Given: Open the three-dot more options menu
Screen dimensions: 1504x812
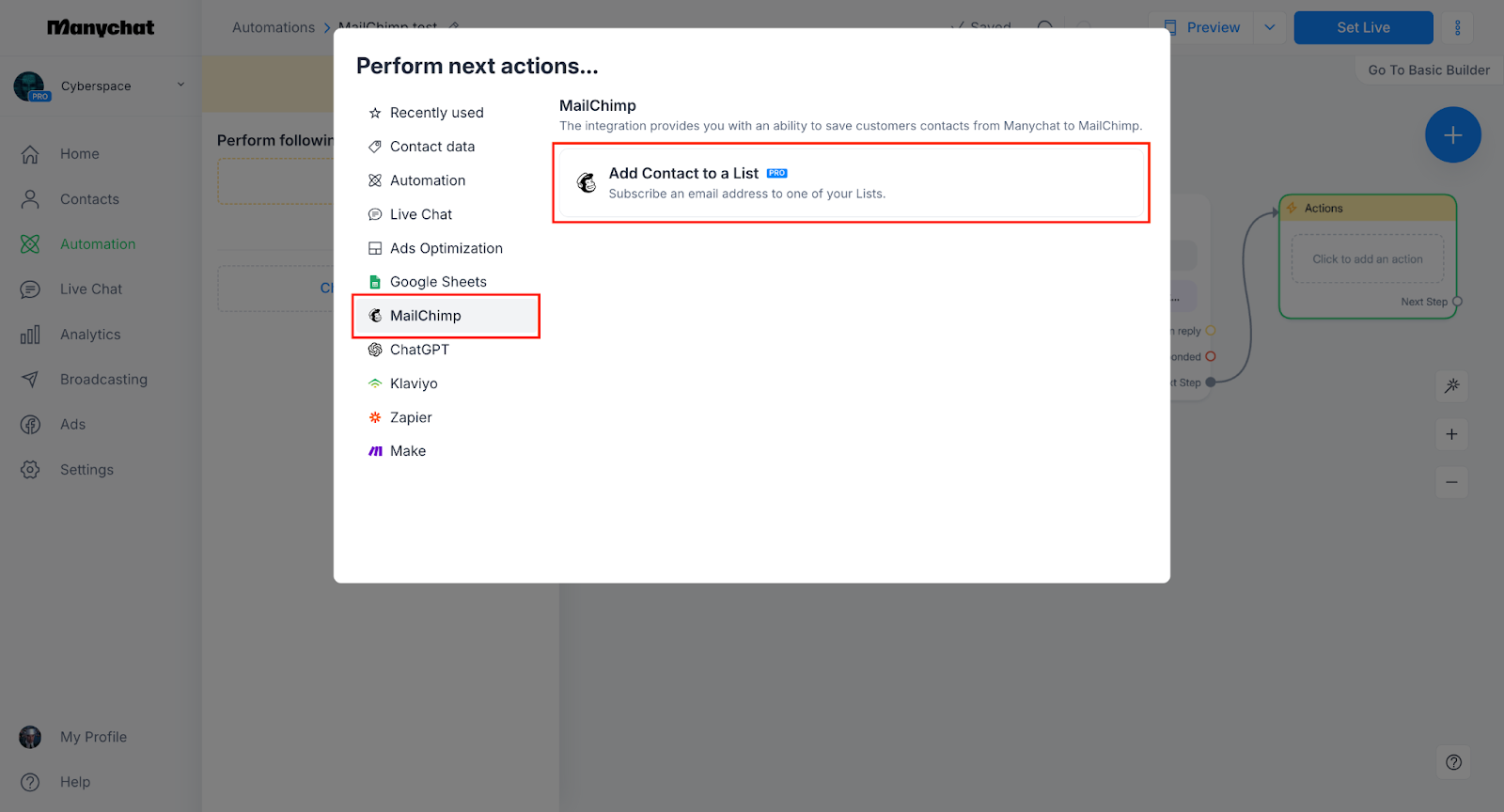Looking at the screenshot, I should point(1458,27).
